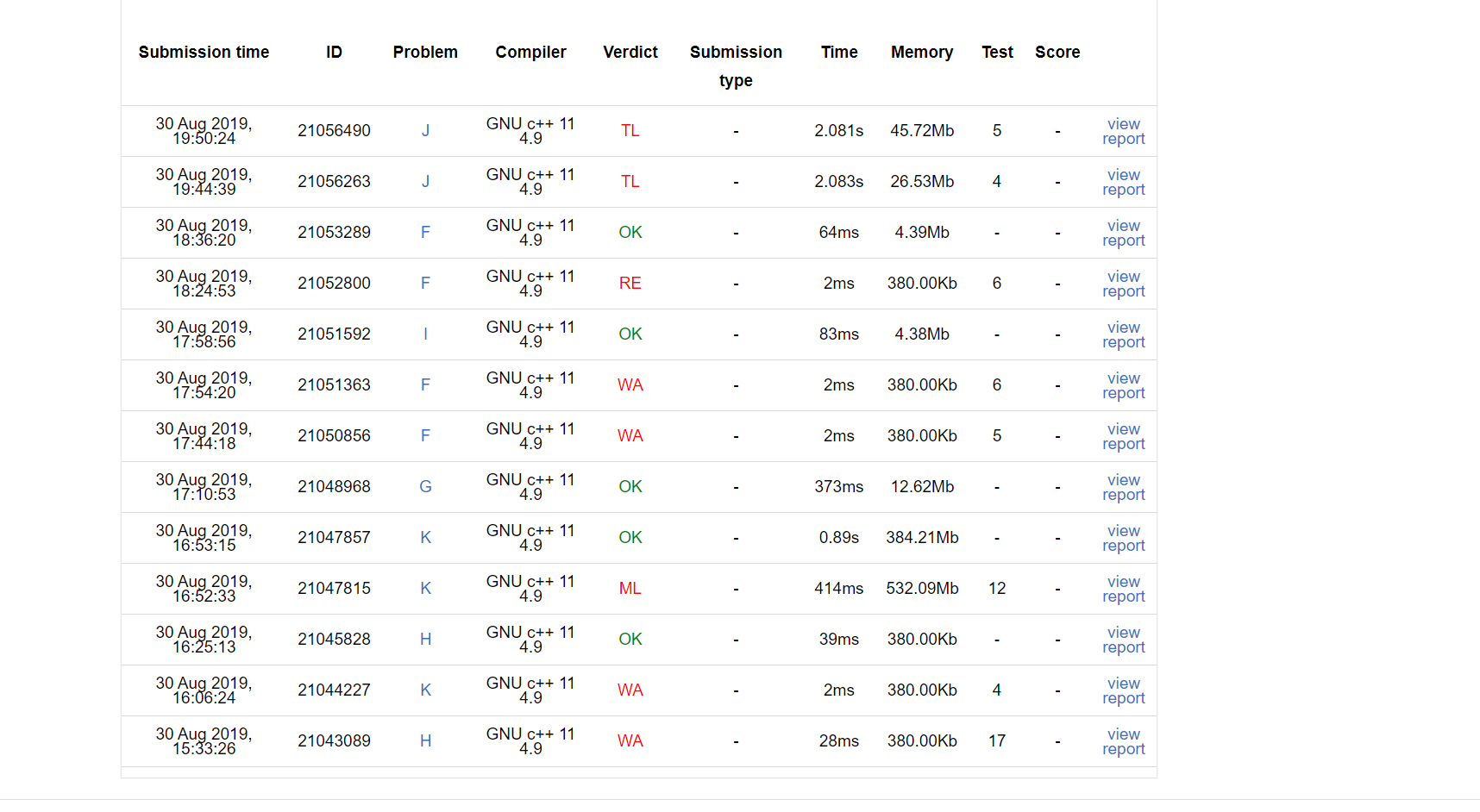Select problem I link in row 21051592
This screenshot has height=812, width=1480.
coord(425,334)
